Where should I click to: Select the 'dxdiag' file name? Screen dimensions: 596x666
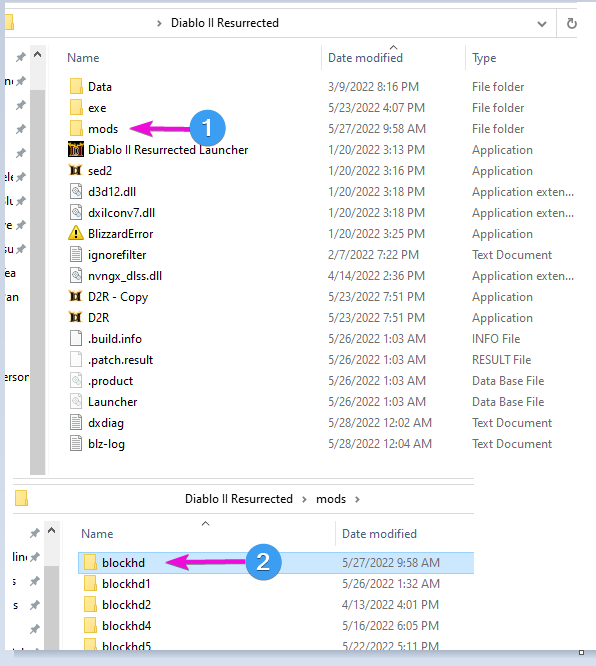tap(106, 423)
